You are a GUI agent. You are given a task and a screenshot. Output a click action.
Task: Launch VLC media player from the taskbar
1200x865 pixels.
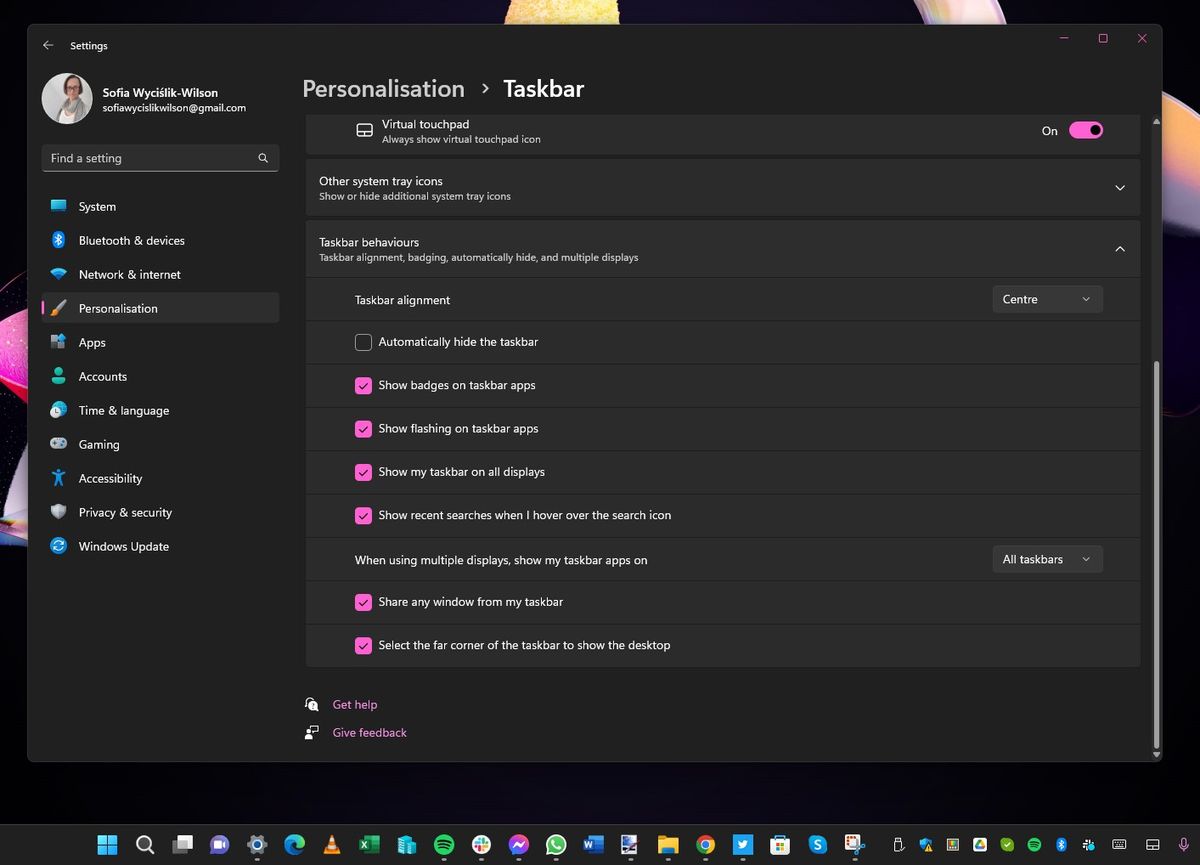[331, 845]
